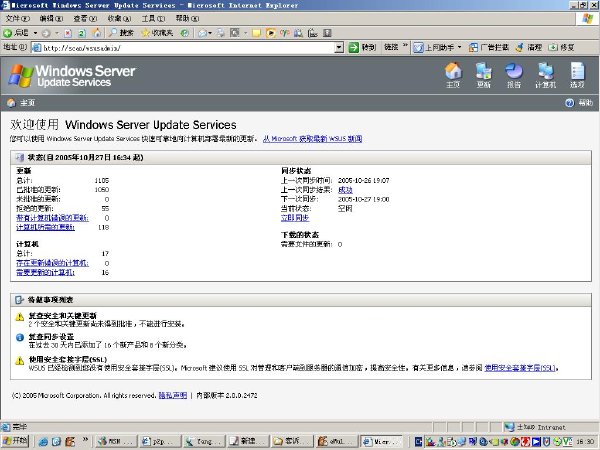Open the History toolbar icon
This screenshot has height=450, width=600.
click(185, 33)
